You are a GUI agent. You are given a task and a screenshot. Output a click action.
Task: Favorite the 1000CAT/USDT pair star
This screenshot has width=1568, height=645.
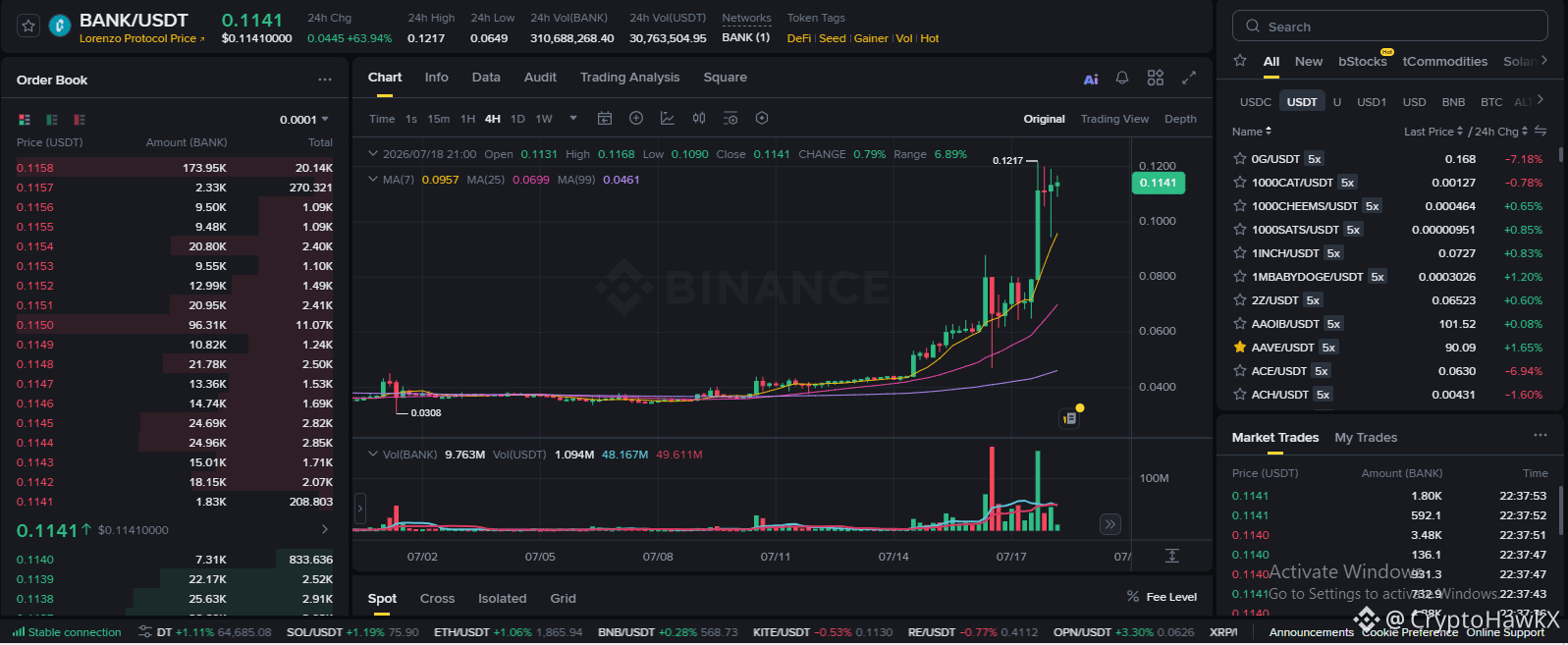click(x=1240, y=182)
